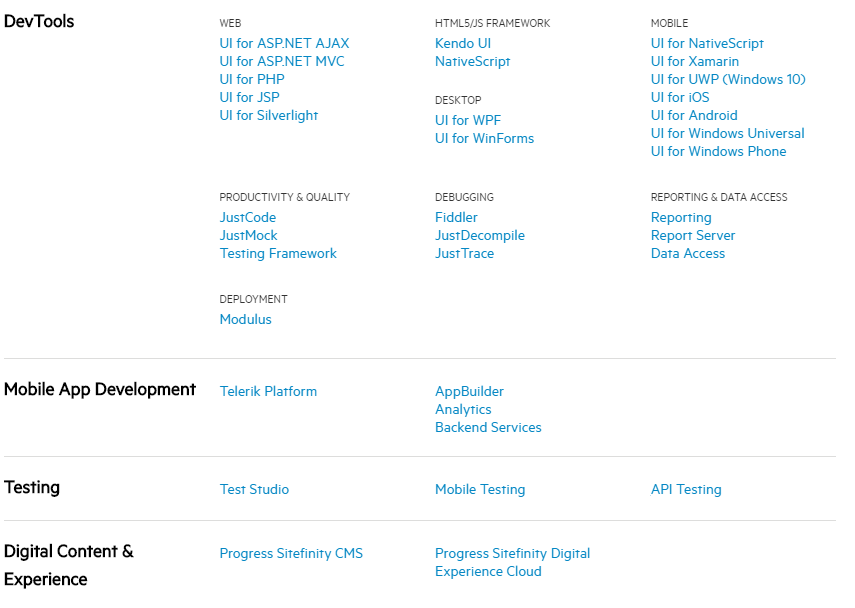Open the Reporting link

[x=681, y=218]
